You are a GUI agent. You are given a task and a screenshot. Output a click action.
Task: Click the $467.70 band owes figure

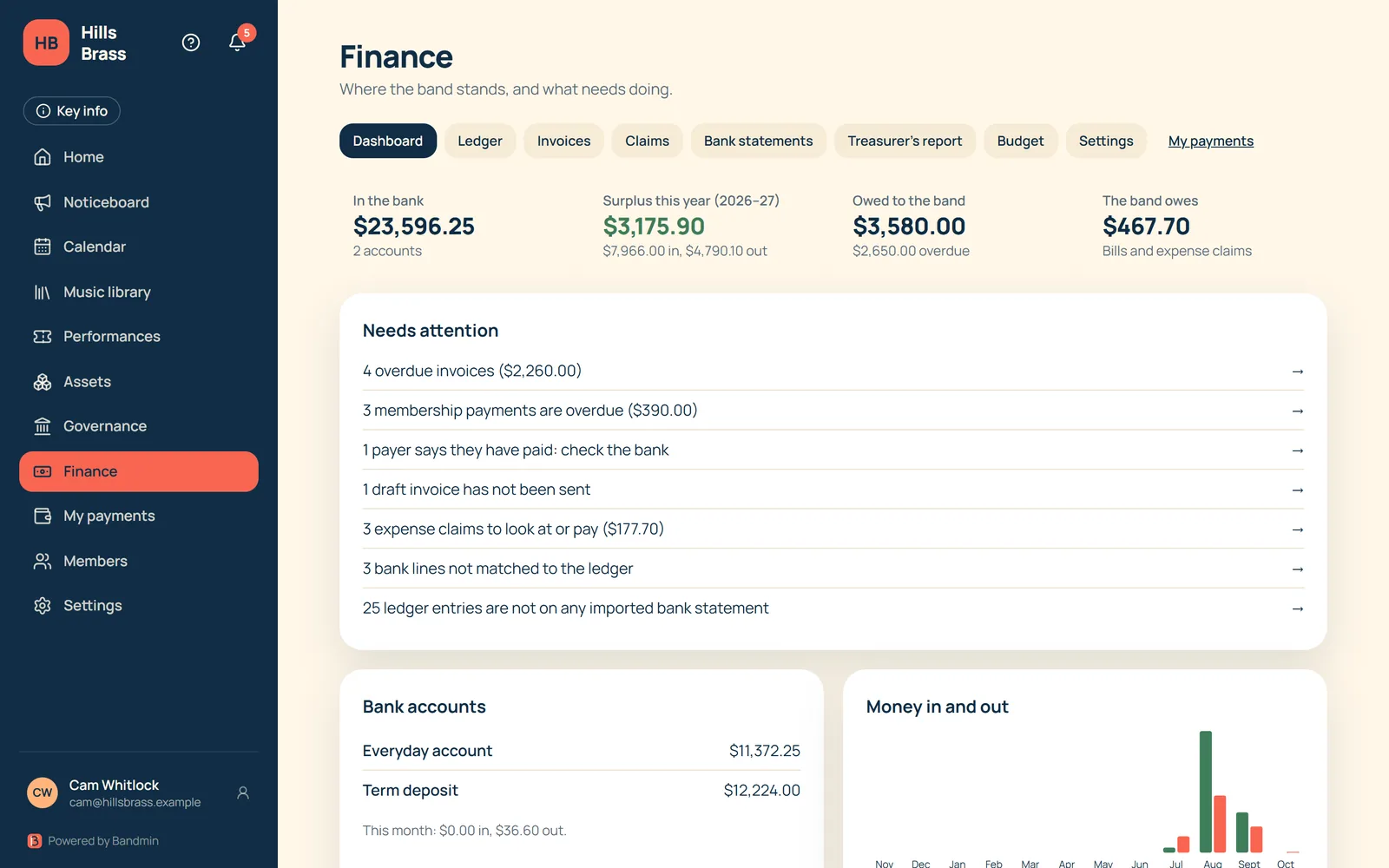[x=1146, y=227]
